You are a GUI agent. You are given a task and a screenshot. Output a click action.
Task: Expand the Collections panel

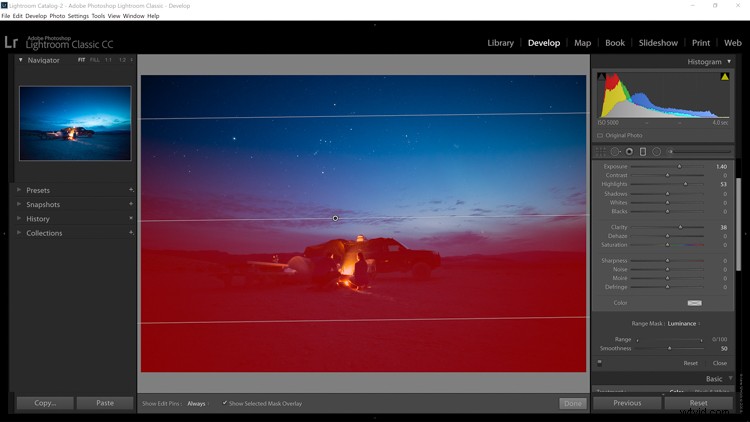coord(19,233)
